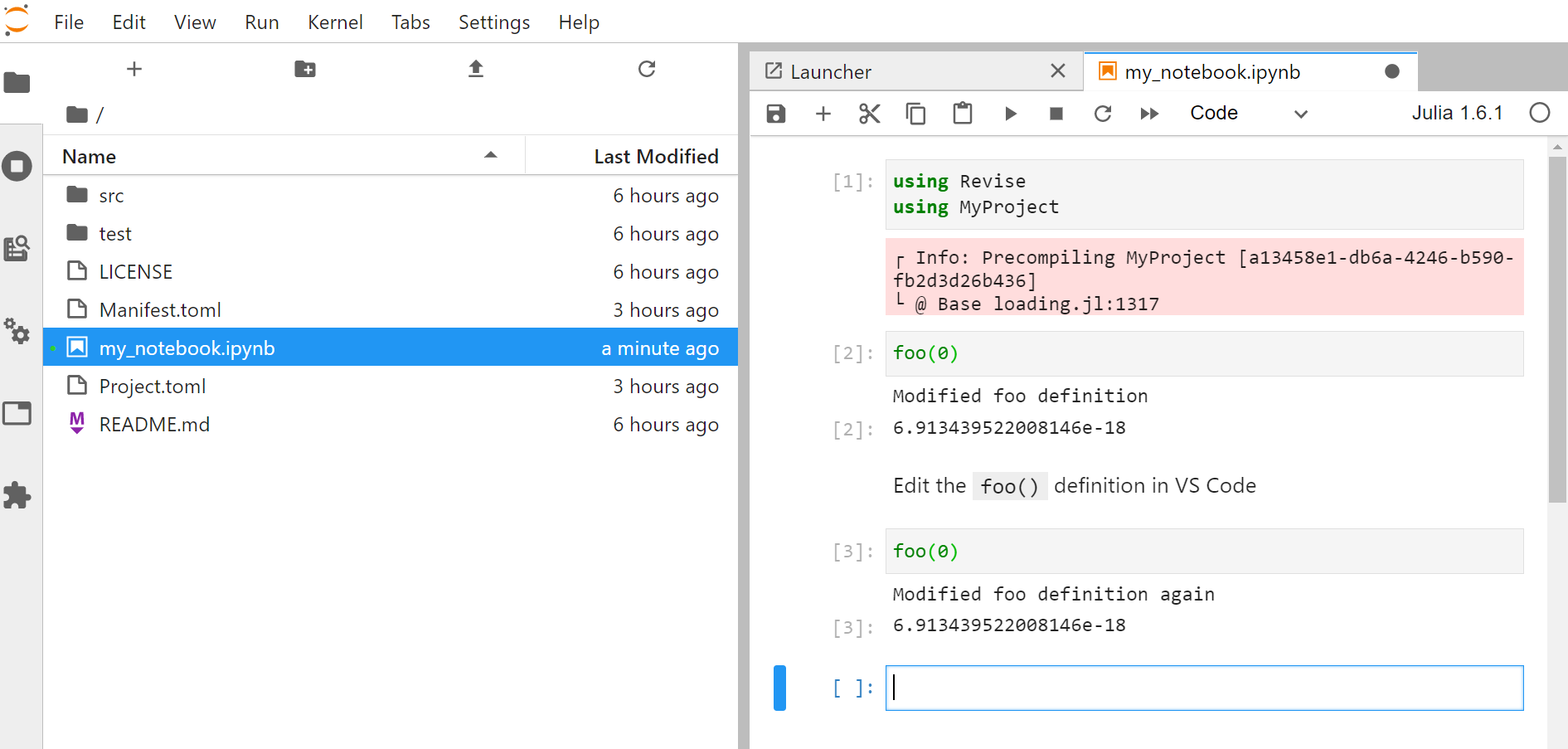Open Running Terminals and Kernels sidebar
The width and height of the screenshot is (1568, 749).
[x=17, y=167]
